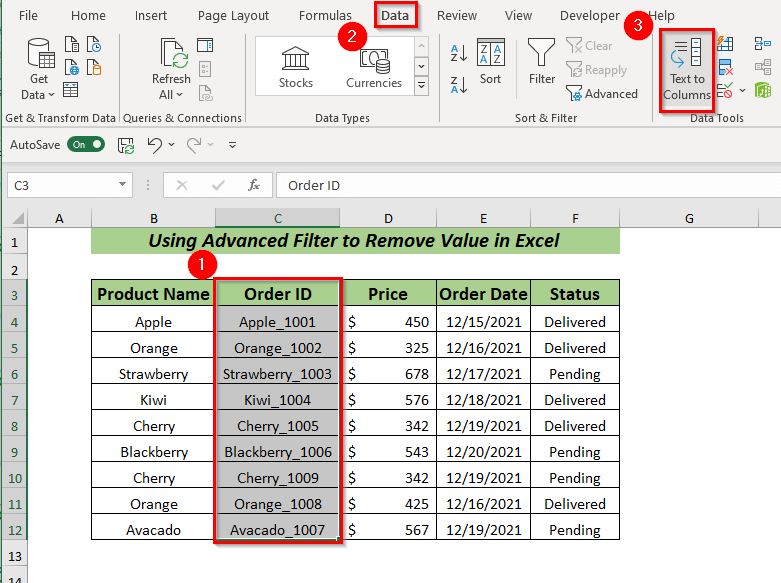Image resolution: width=781 pixels, height=583 pixels.
Task: Click the Save icon in quick access toolbar
Action: coord(126,146)
